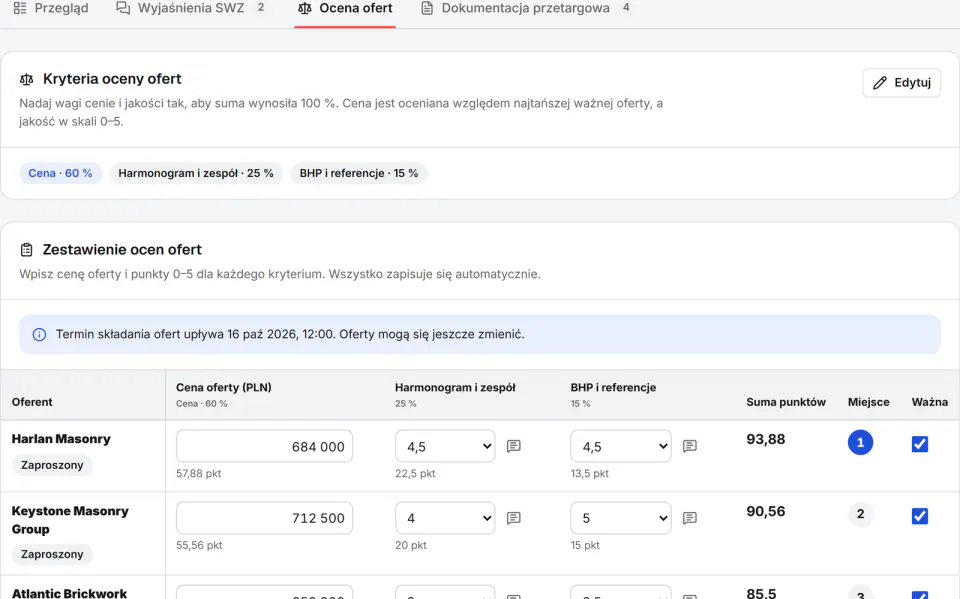Image resolution: width=960 pixels, height=599 pixels.
Task: Expand BHP i referencje score dropdown for Harlan Masonry
Action: (x=621, y=446)
